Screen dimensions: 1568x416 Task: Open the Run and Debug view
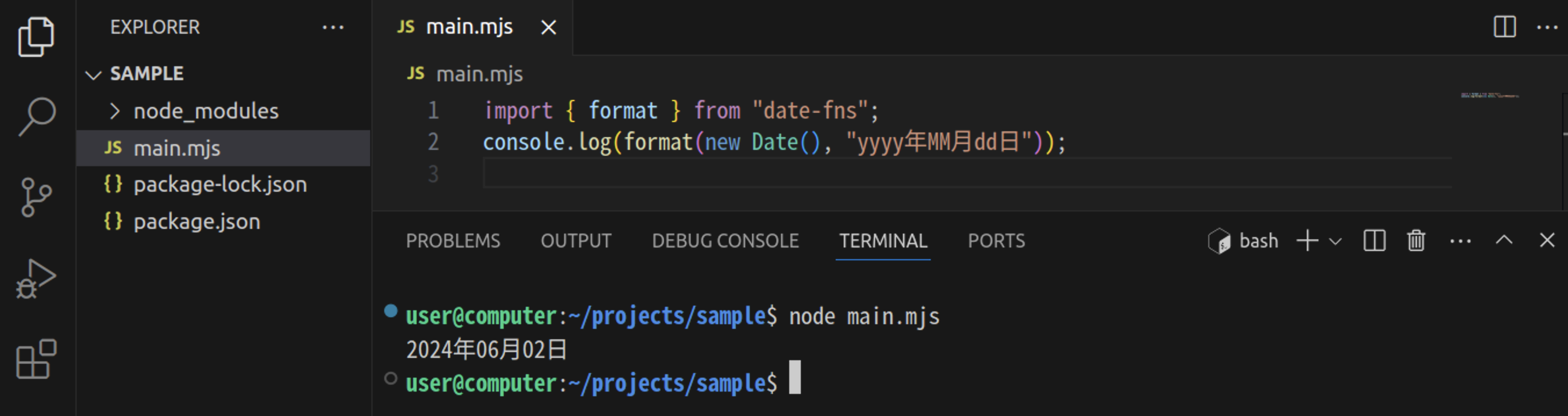[36, 279]
